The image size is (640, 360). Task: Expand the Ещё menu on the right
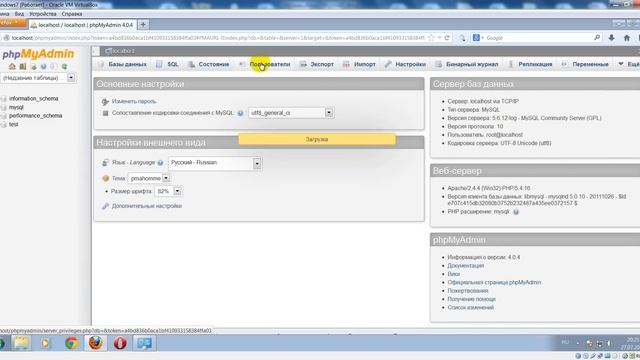point(629,64)
